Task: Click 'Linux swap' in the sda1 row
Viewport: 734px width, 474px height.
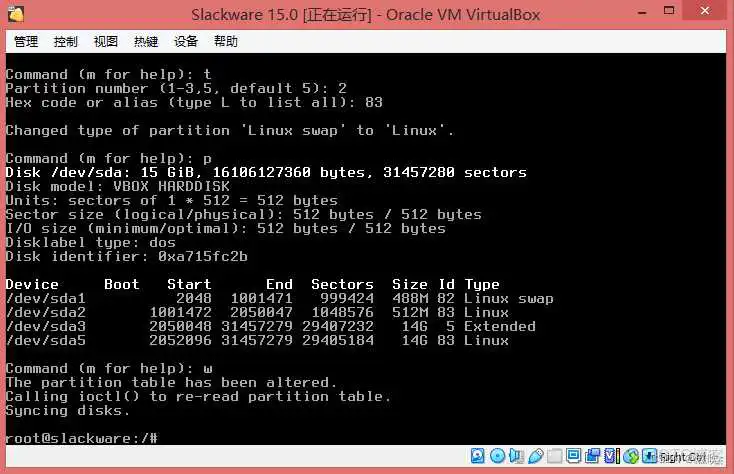Action: coord(508,298)
